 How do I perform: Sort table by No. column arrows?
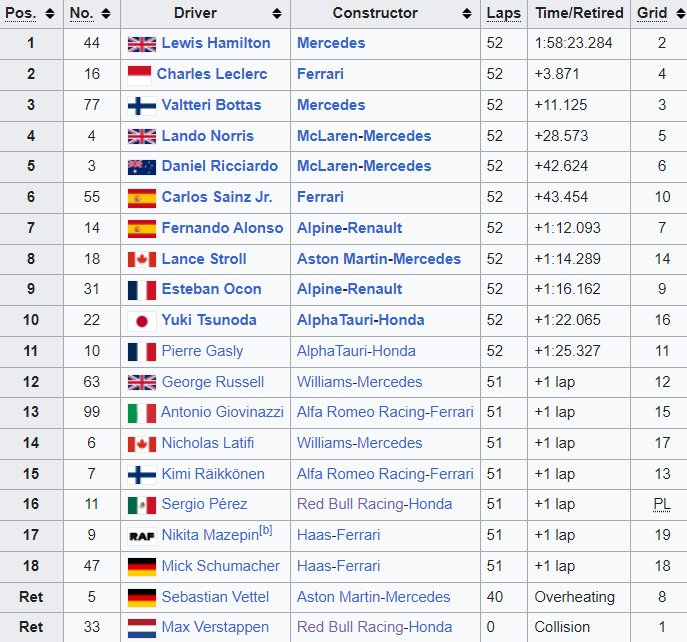106,14
